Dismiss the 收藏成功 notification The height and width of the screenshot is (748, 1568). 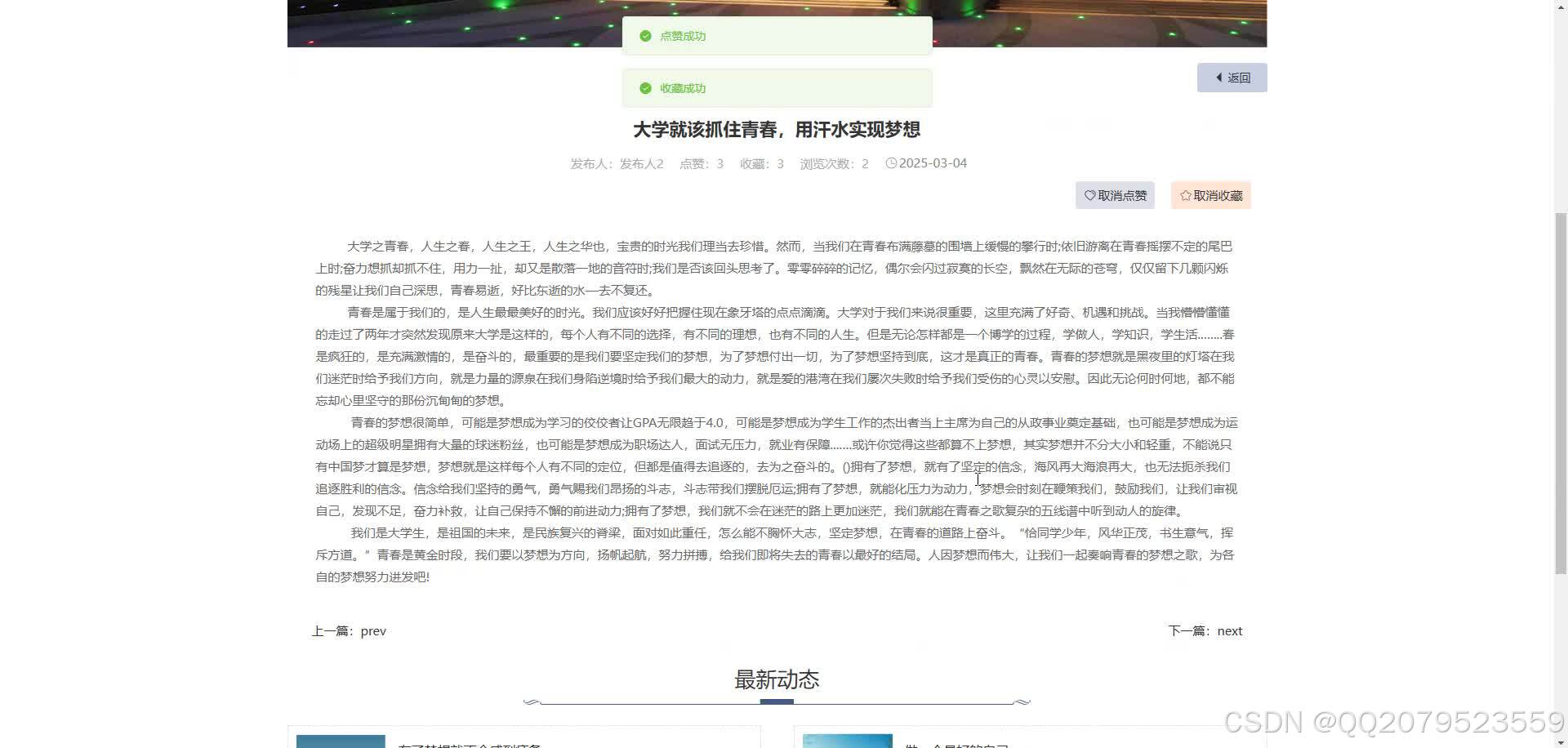776,88
